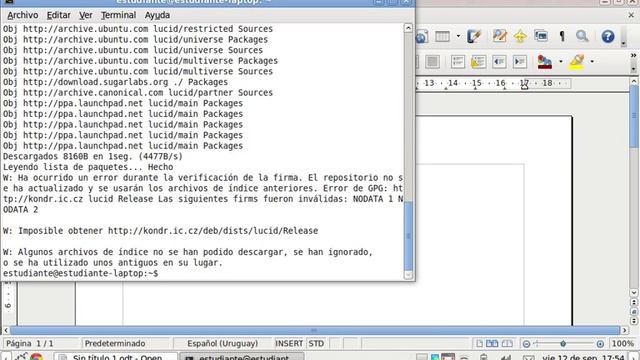Toggle Bullets On/Off icon

tap(478, 62)
